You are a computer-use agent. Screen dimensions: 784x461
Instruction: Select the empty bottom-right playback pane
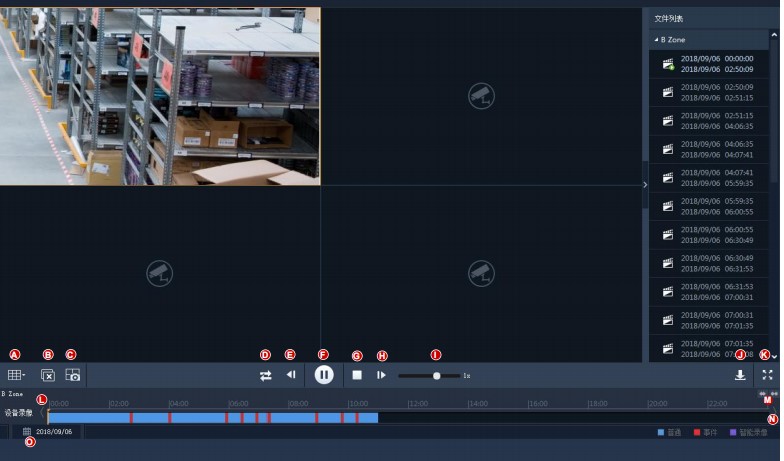(x=482, y=274)
